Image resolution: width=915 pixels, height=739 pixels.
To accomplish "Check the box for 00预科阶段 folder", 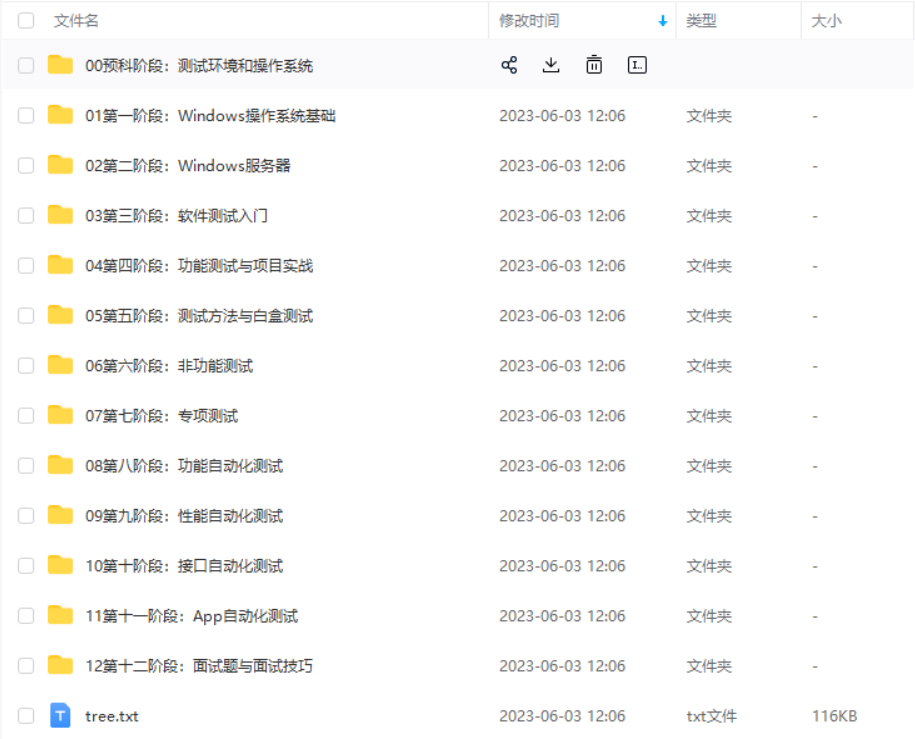I will (x=26, y=65).
